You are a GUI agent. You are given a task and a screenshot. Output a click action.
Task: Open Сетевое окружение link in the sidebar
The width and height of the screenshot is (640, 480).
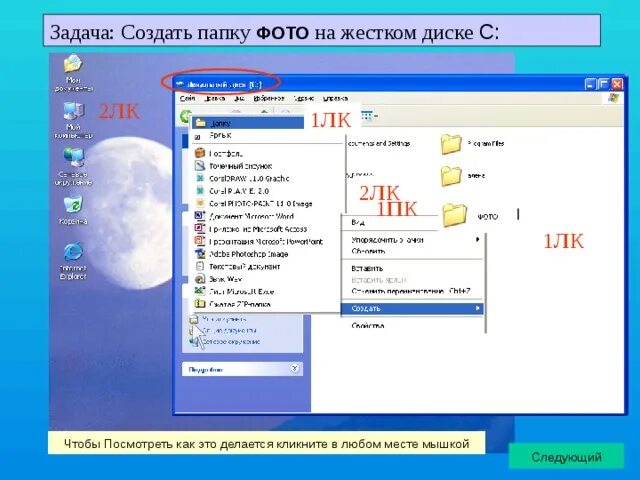coord(231,342)
